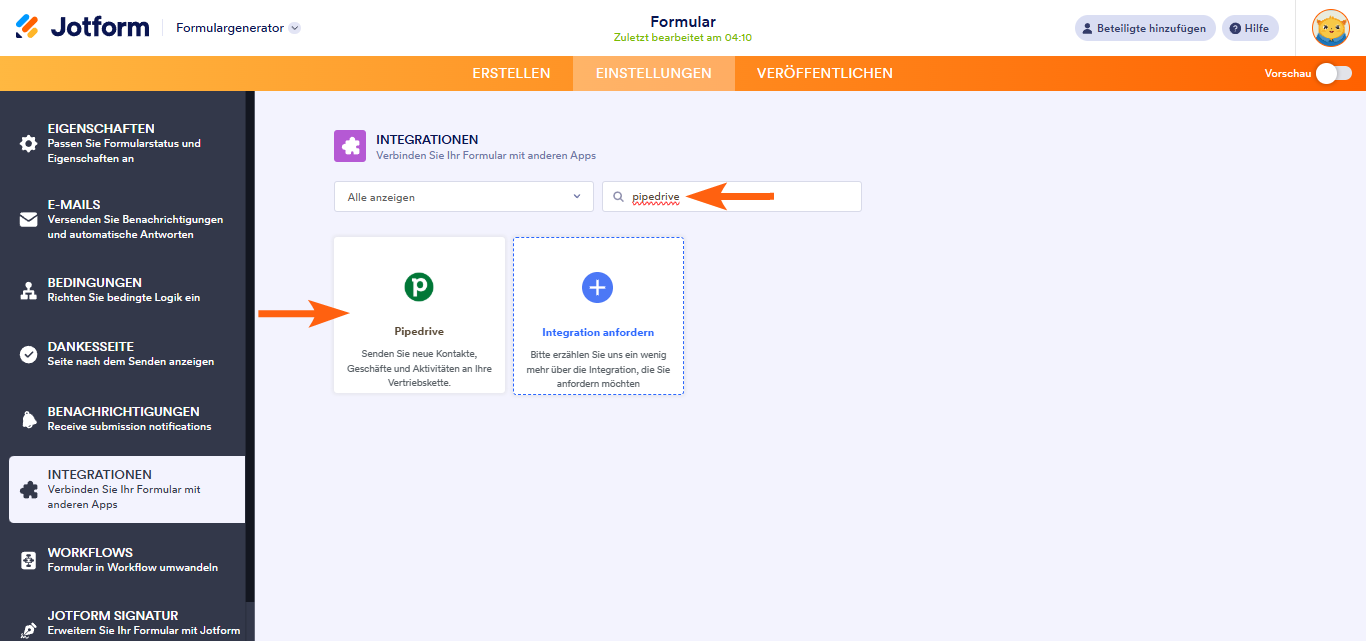Select the Integration anfordern card
1366x641 pixels.
coord(597,316)
